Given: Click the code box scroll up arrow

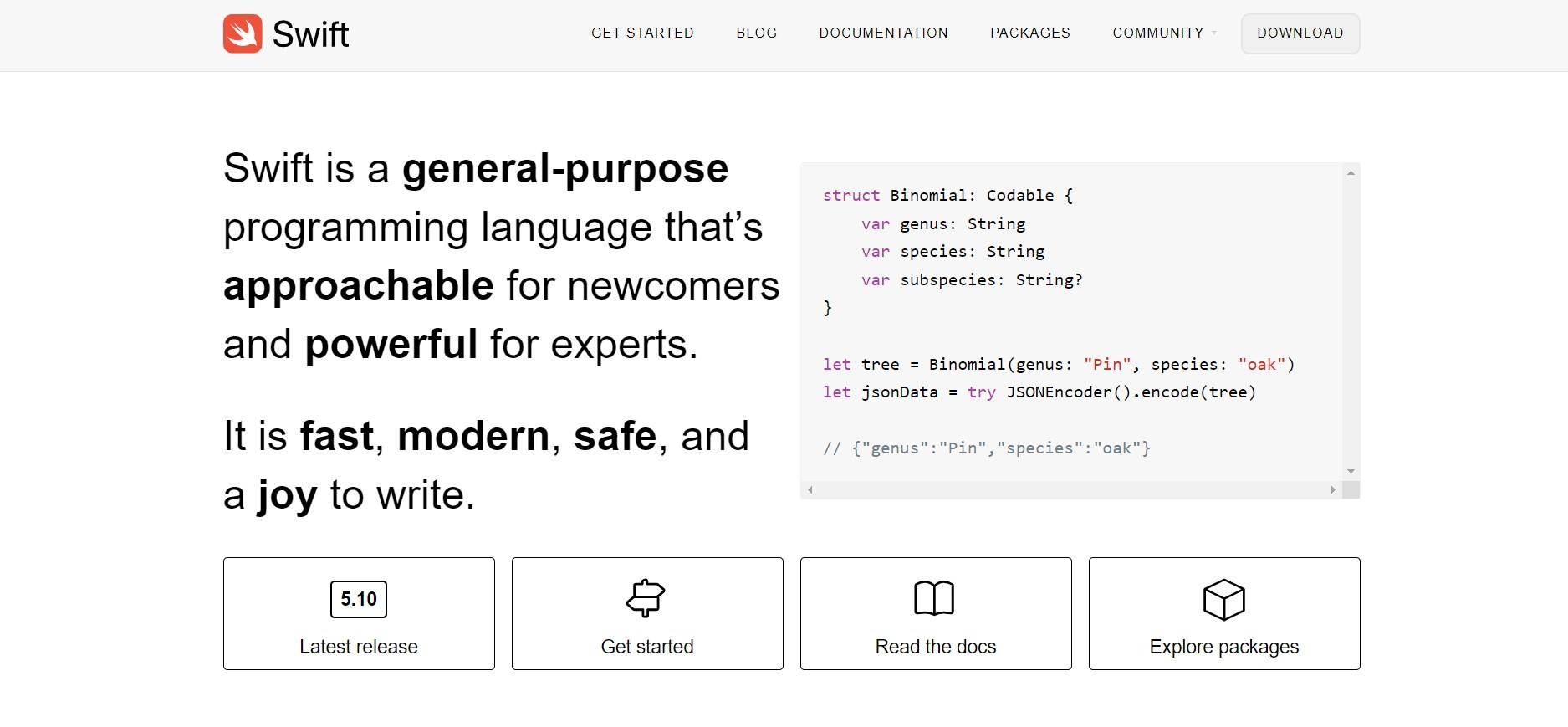Looking at the screenshot, I should click(x=1351, y=173).
